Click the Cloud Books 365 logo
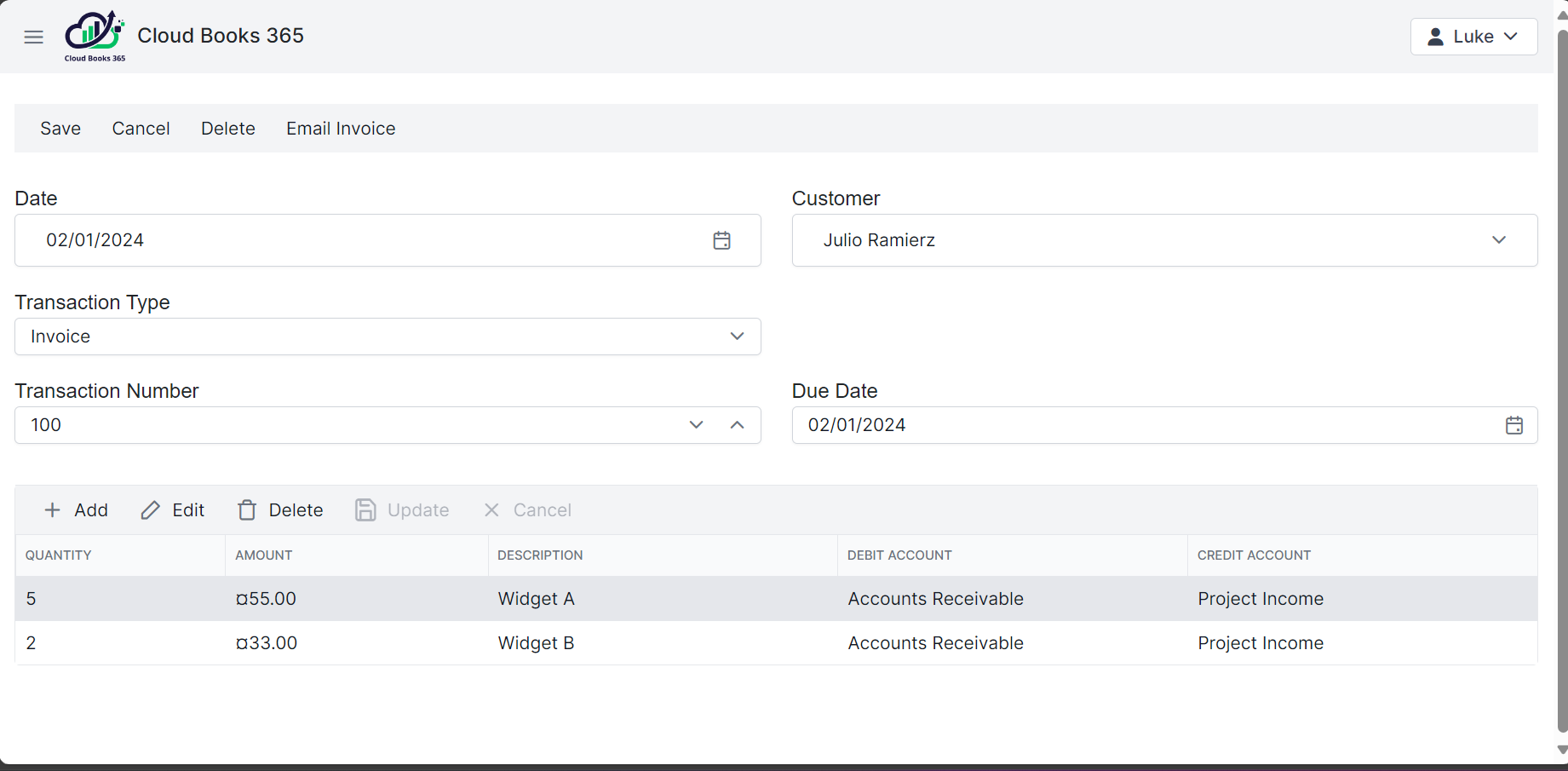 95,36
